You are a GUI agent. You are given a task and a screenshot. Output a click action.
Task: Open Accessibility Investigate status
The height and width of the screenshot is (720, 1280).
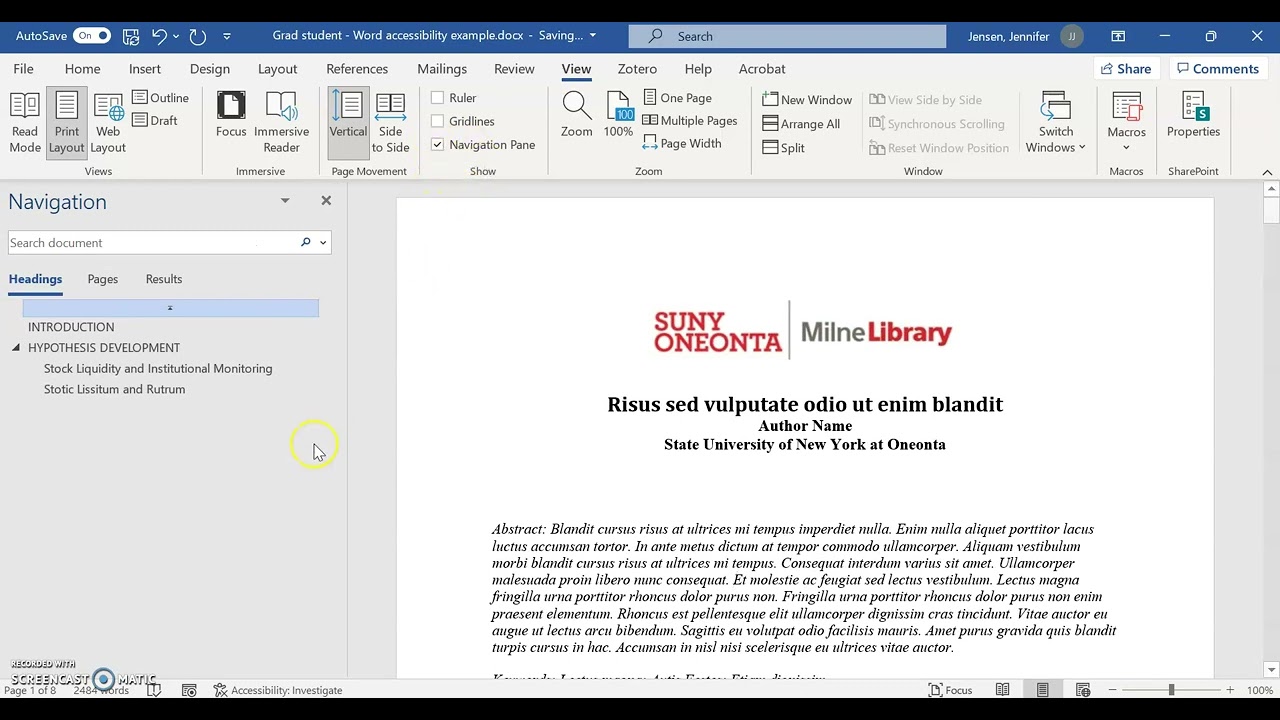point(277,690)
